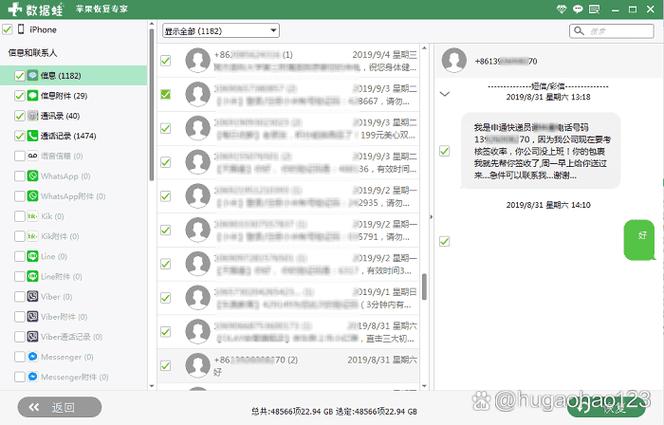664x425 pixels.
Task: Click the Line (0) icon
Action: [33, 256]
